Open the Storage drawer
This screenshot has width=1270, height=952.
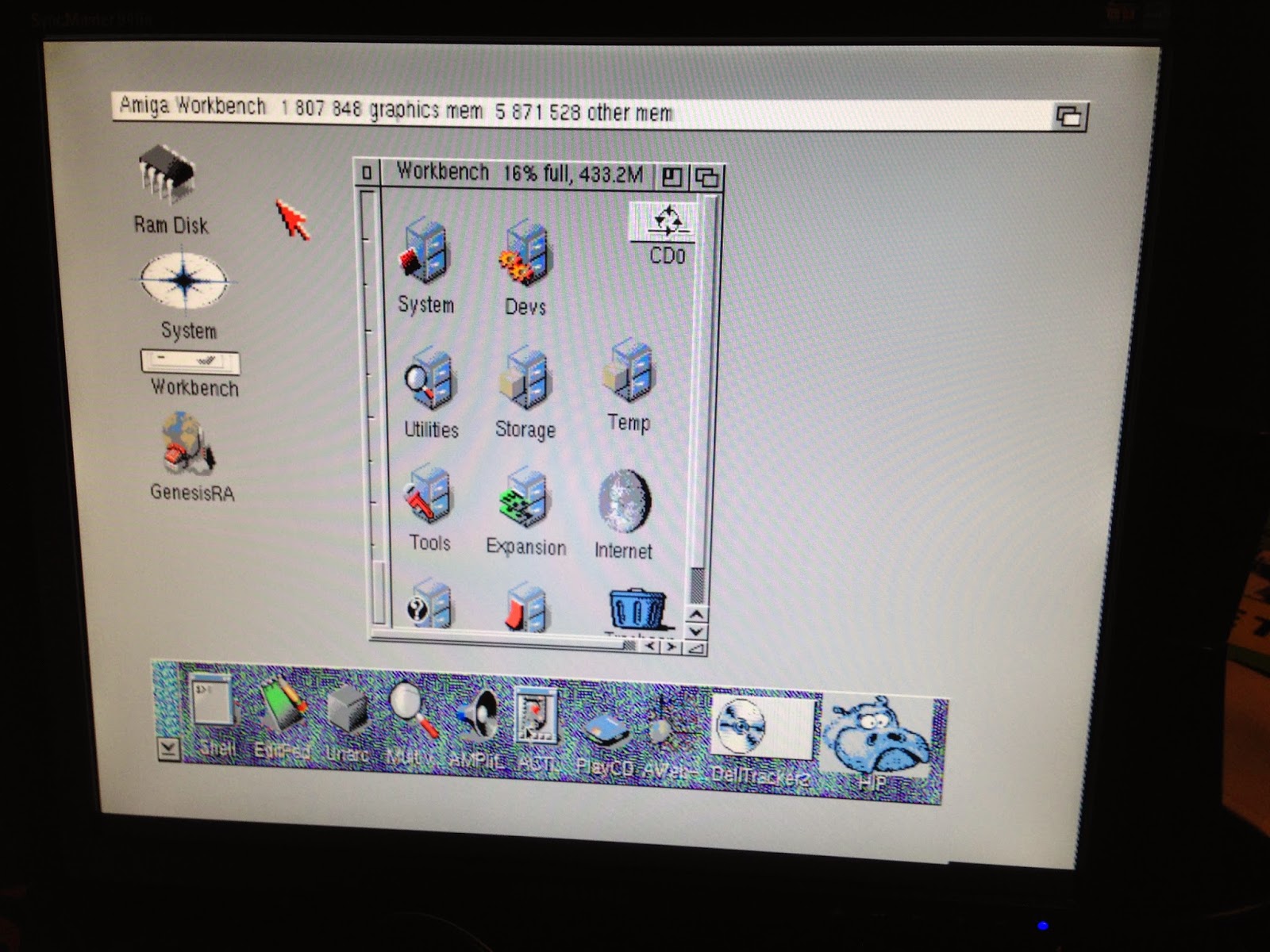[x=525, y=378]
